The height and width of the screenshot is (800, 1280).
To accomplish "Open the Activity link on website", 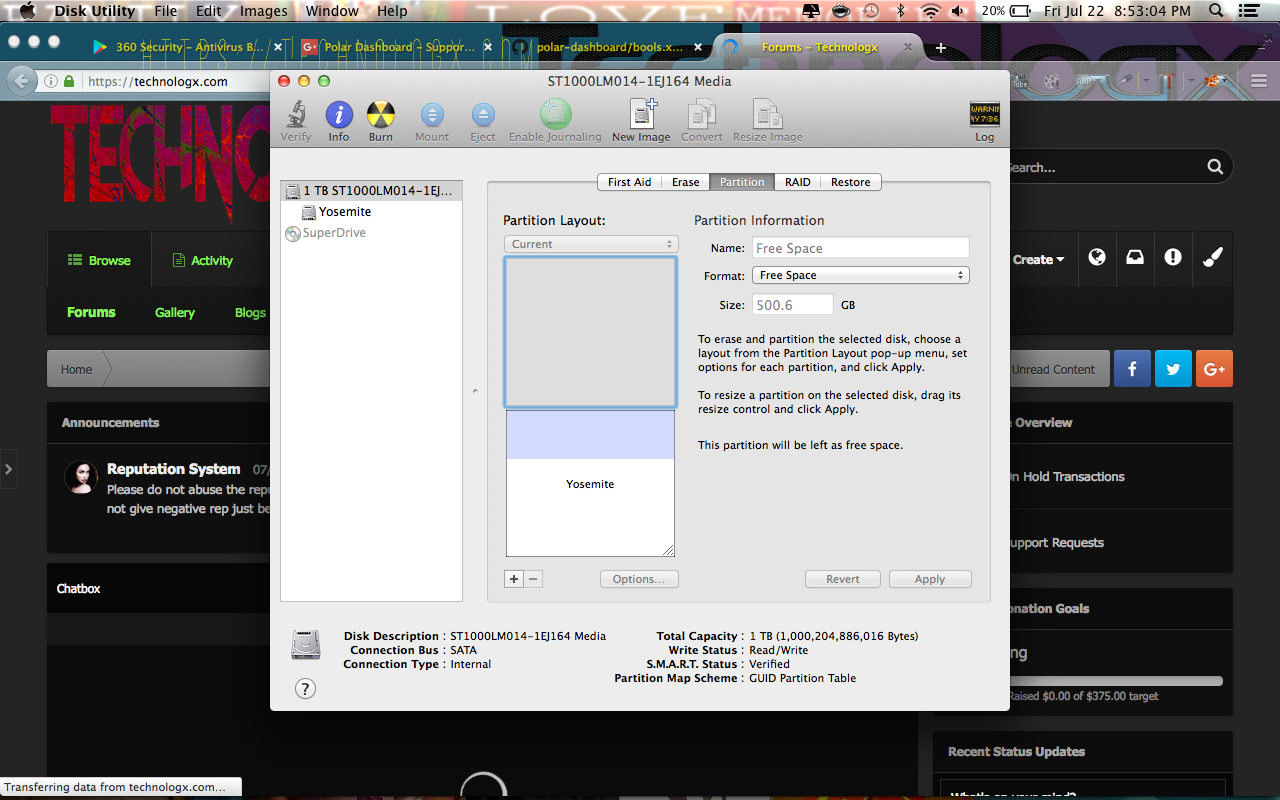I will [202, 260].
